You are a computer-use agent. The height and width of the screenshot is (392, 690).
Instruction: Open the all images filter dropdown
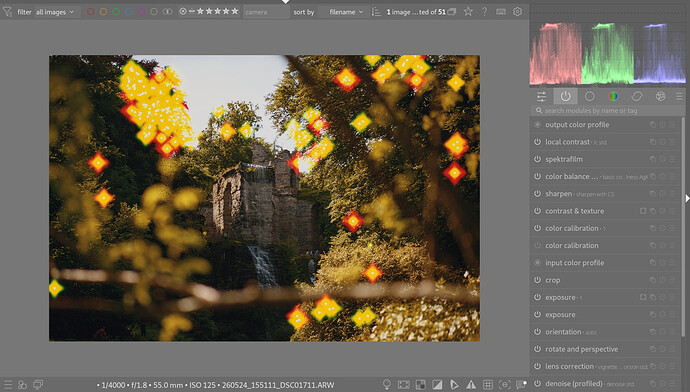(x=55, y=12)
